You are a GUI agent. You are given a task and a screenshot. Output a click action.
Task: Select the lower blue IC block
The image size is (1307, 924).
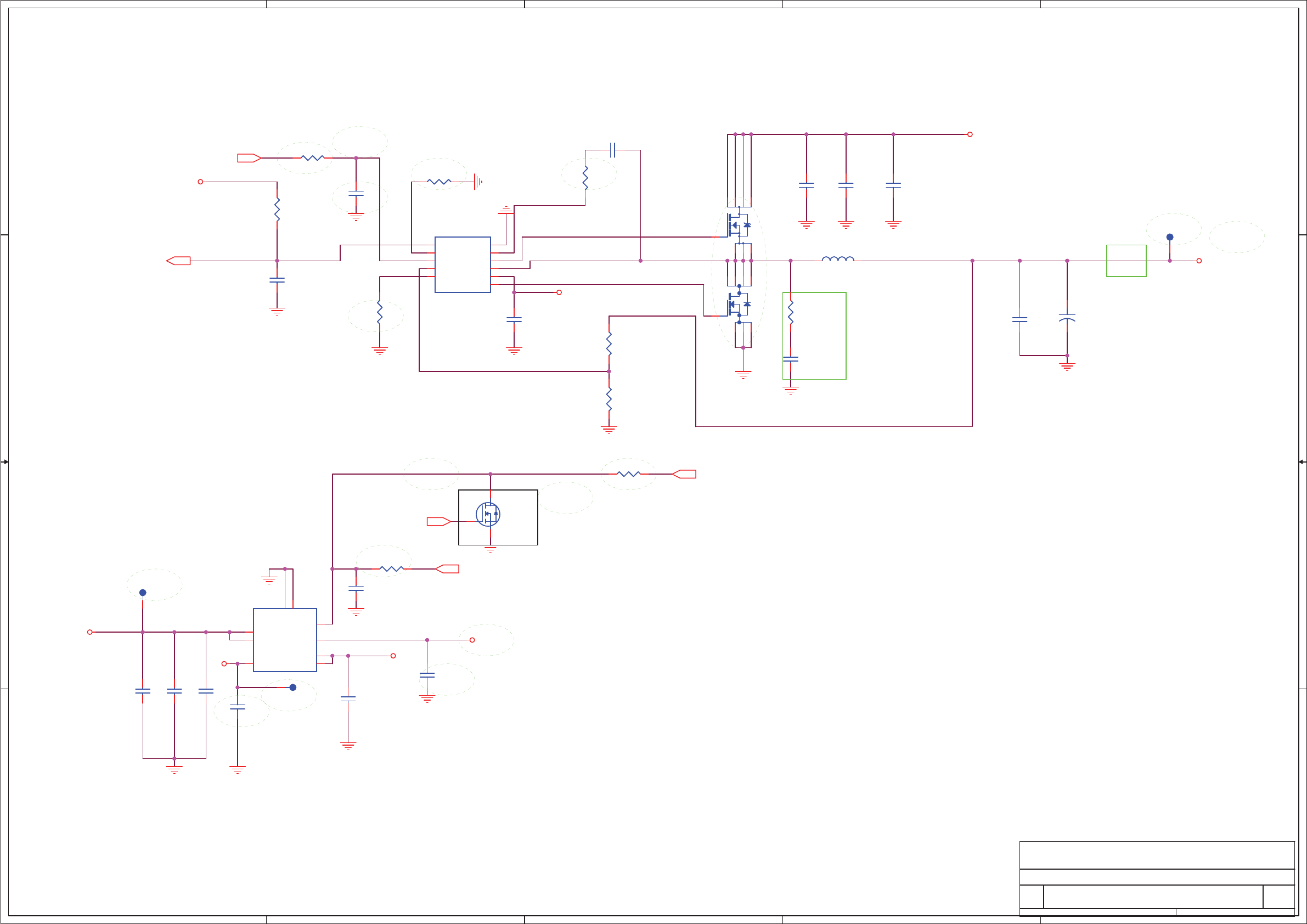point(285,639)
